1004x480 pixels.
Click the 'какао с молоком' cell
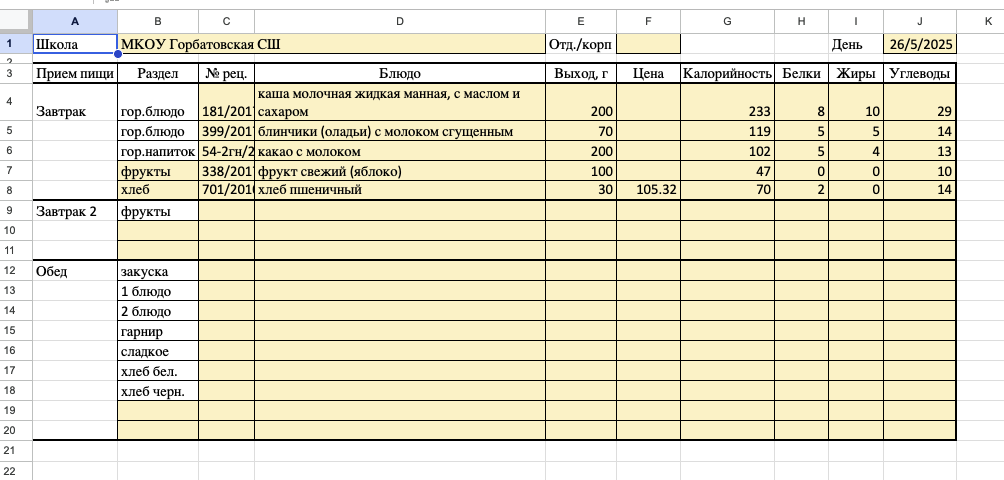click(x=400, y=151)
